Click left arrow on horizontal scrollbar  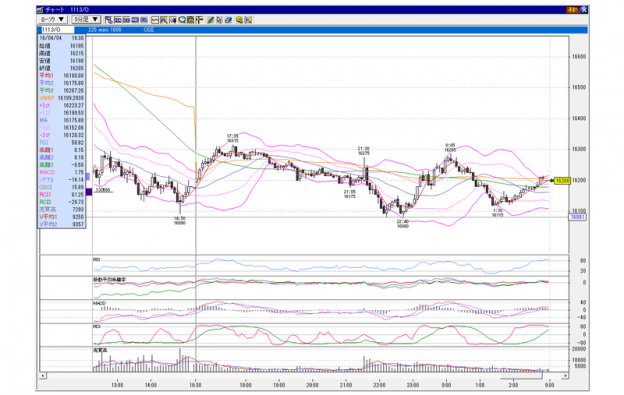coord(43,376)
